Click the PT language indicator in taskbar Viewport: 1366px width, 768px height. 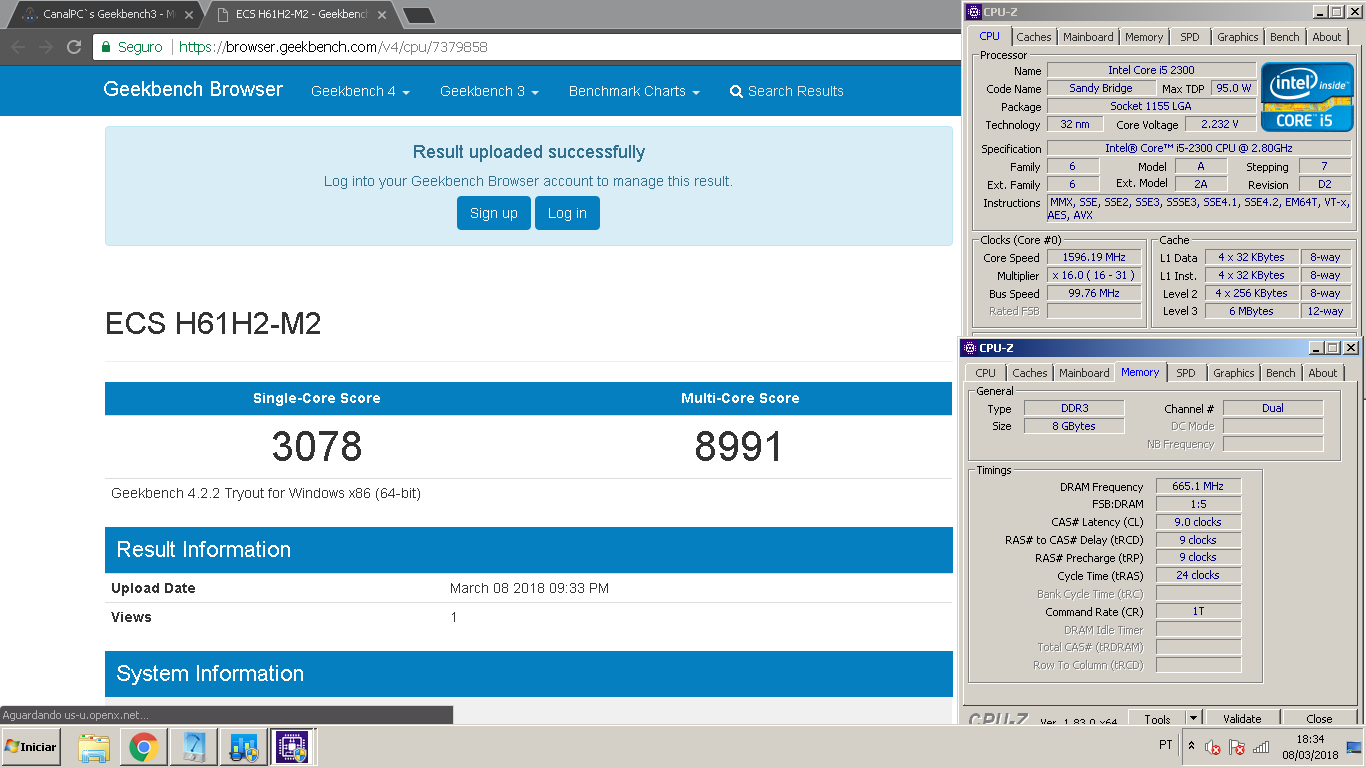tap(1165, 745)
